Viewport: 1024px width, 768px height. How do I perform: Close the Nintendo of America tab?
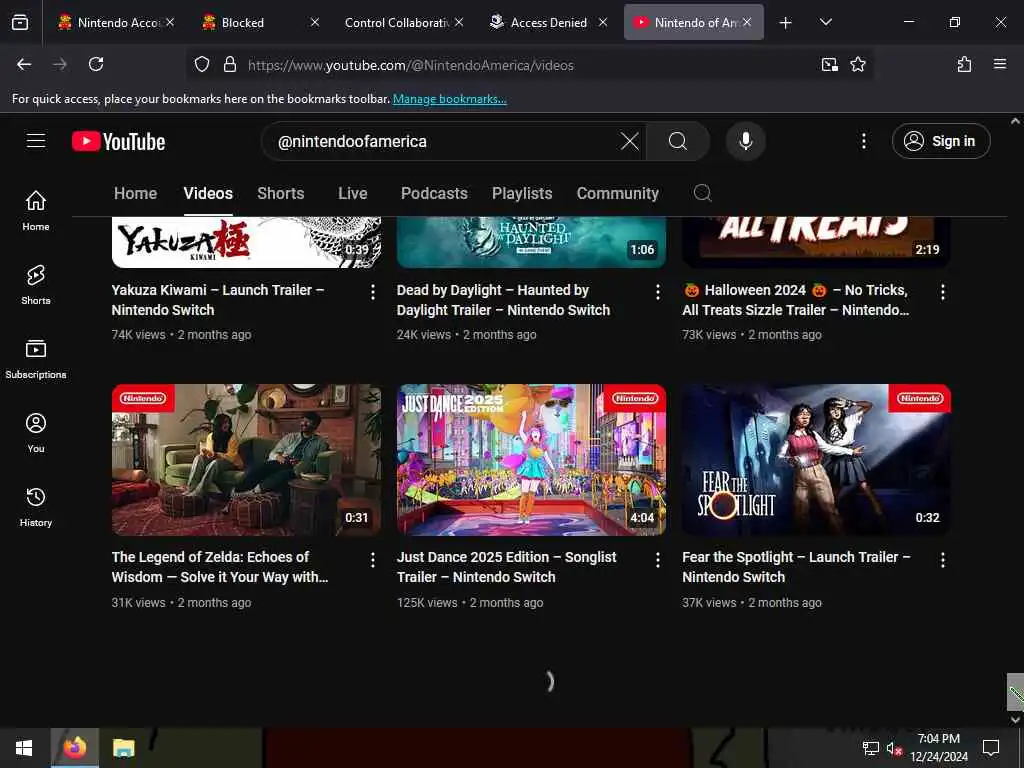pos(746,22)
